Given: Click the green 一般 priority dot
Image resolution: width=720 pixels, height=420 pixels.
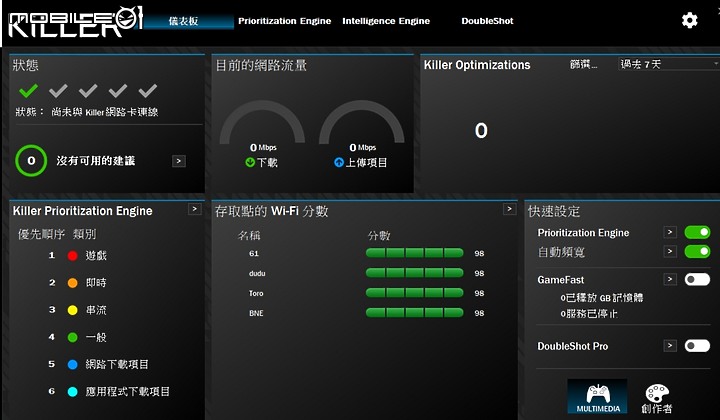Looking at the screenshot, I should 73,337.
